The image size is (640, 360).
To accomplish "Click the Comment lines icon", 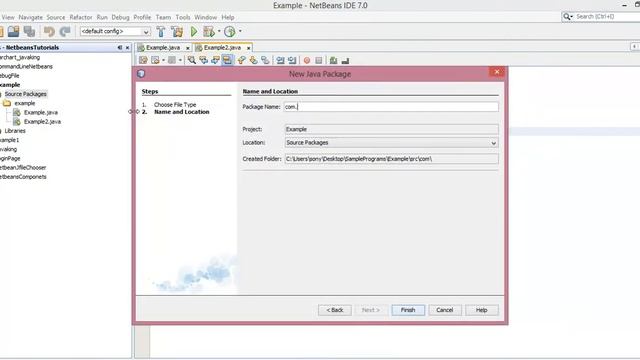I will [x=333, y=60].
